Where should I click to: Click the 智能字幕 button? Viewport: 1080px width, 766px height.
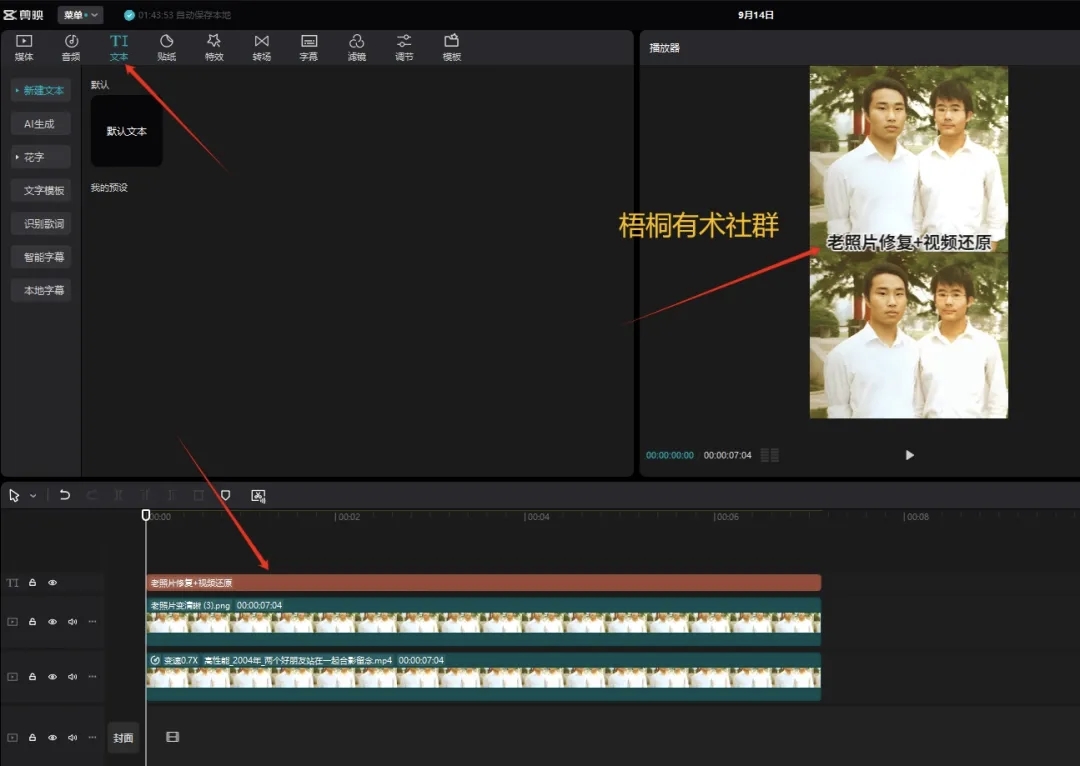pos(41,257)
